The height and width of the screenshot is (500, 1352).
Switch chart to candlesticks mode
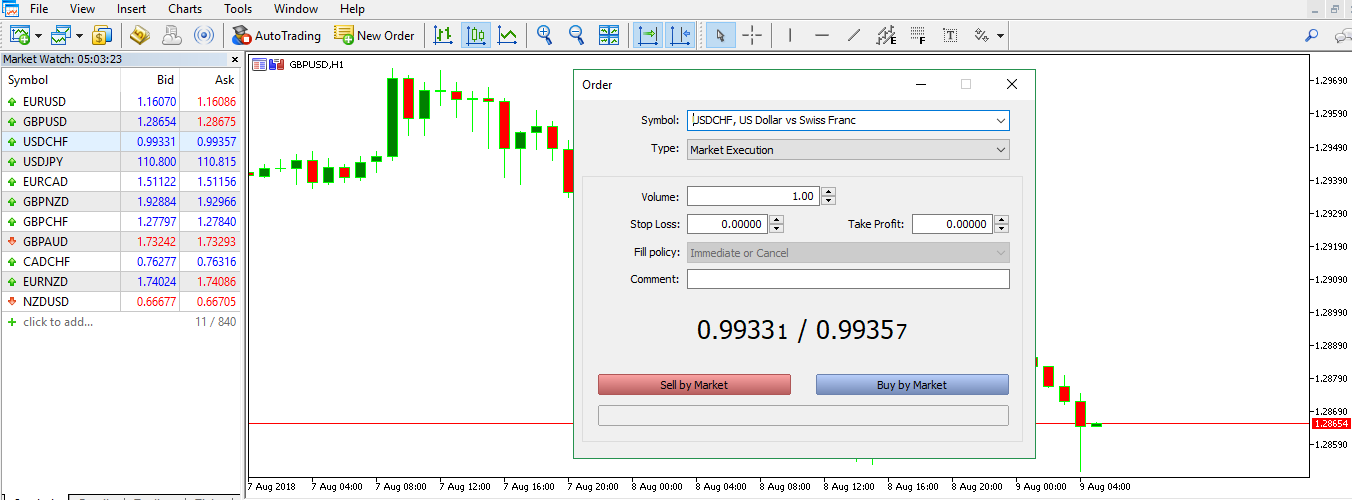click(476, 35)
